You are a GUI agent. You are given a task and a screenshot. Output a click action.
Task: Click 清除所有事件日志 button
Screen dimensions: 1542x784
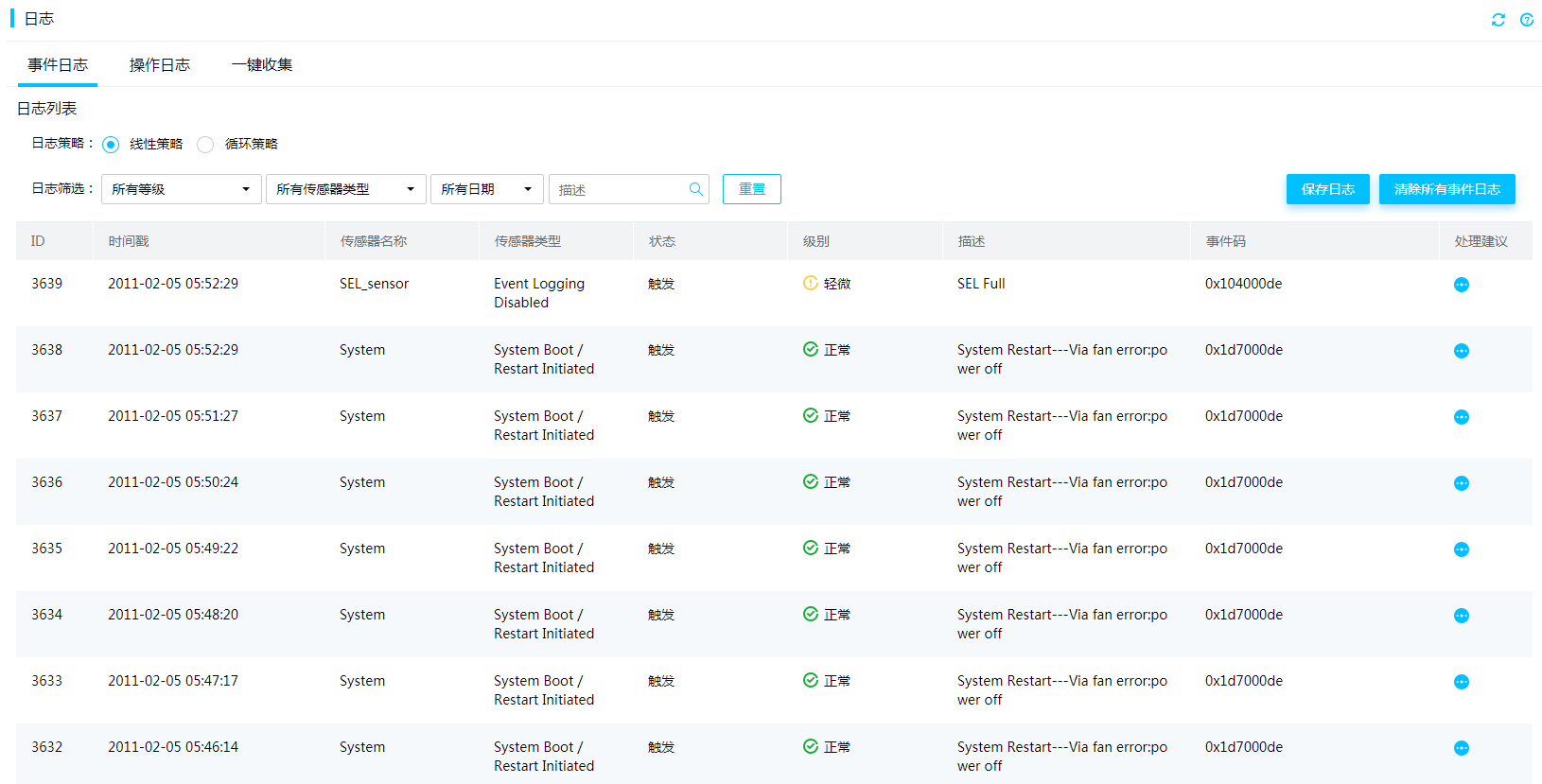(x=1447, y=189)
